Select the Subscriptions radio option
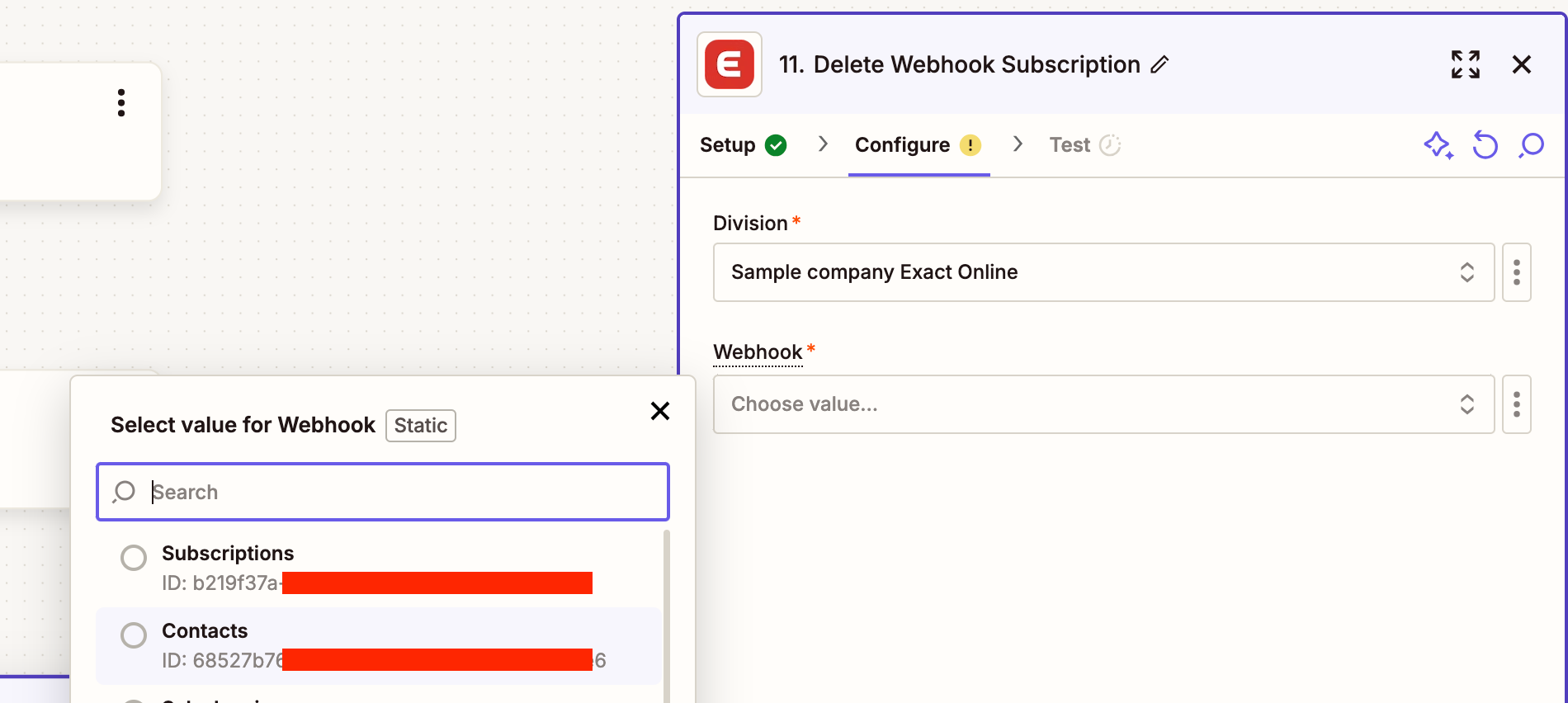 [x=134, y=558]
